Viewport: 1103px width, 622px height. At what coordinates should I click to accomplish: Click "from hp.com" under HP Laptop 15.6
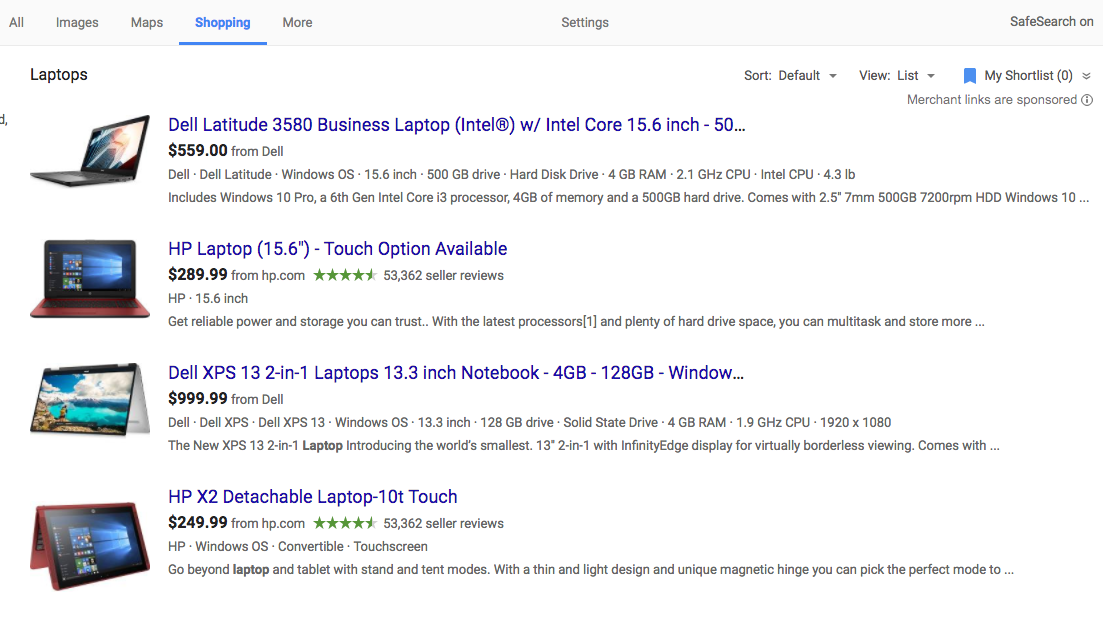[268, 276]
